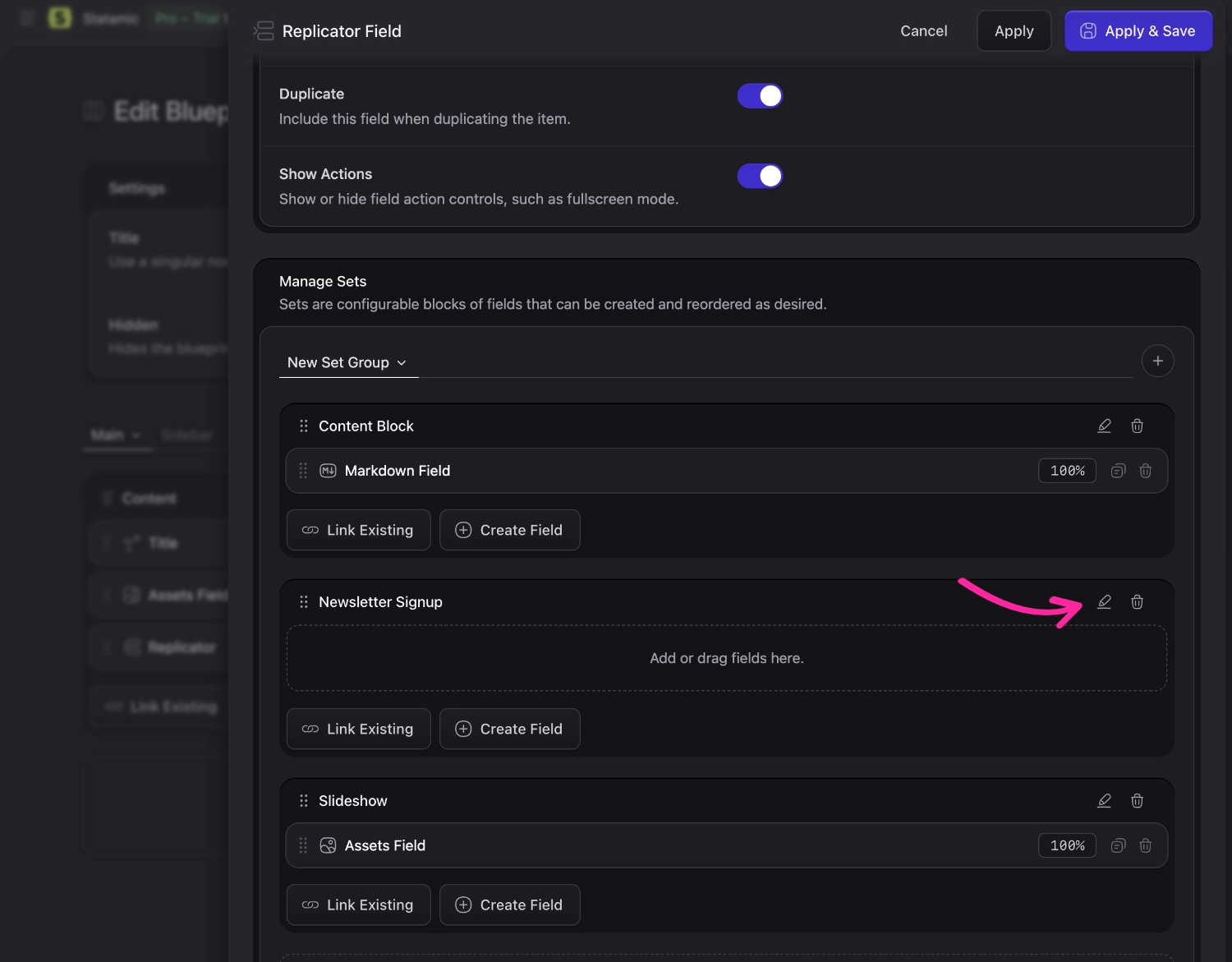Edit the Newsletter Signup set with the pencil icon
1232x962 pixels.
coord(1104,601)
